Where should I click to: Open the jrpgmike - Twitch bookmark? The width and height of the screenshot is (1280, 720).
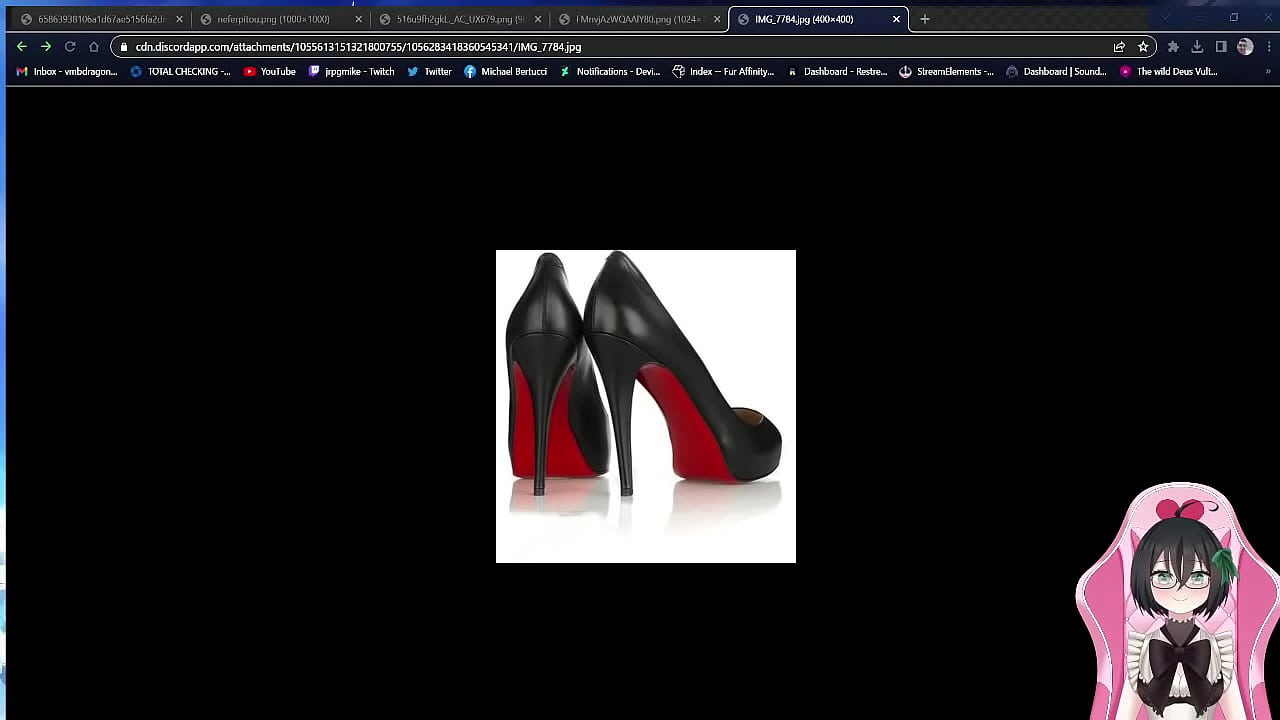[351, 72]
